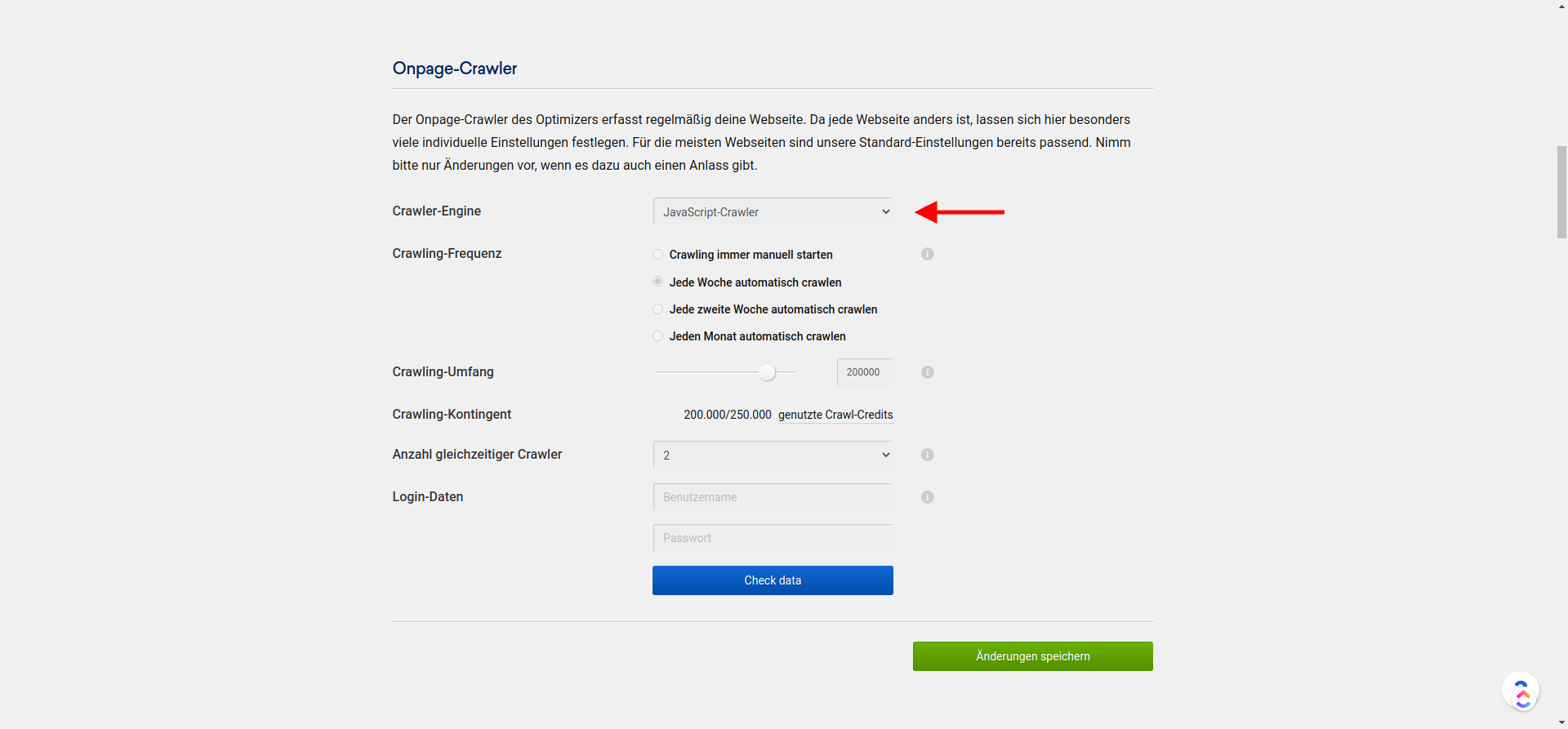The height and width of the screenshot is (729, 1568).
Task: Open info icon for Login-Daten
Action: pyautogui.click(x=927, y=497)
